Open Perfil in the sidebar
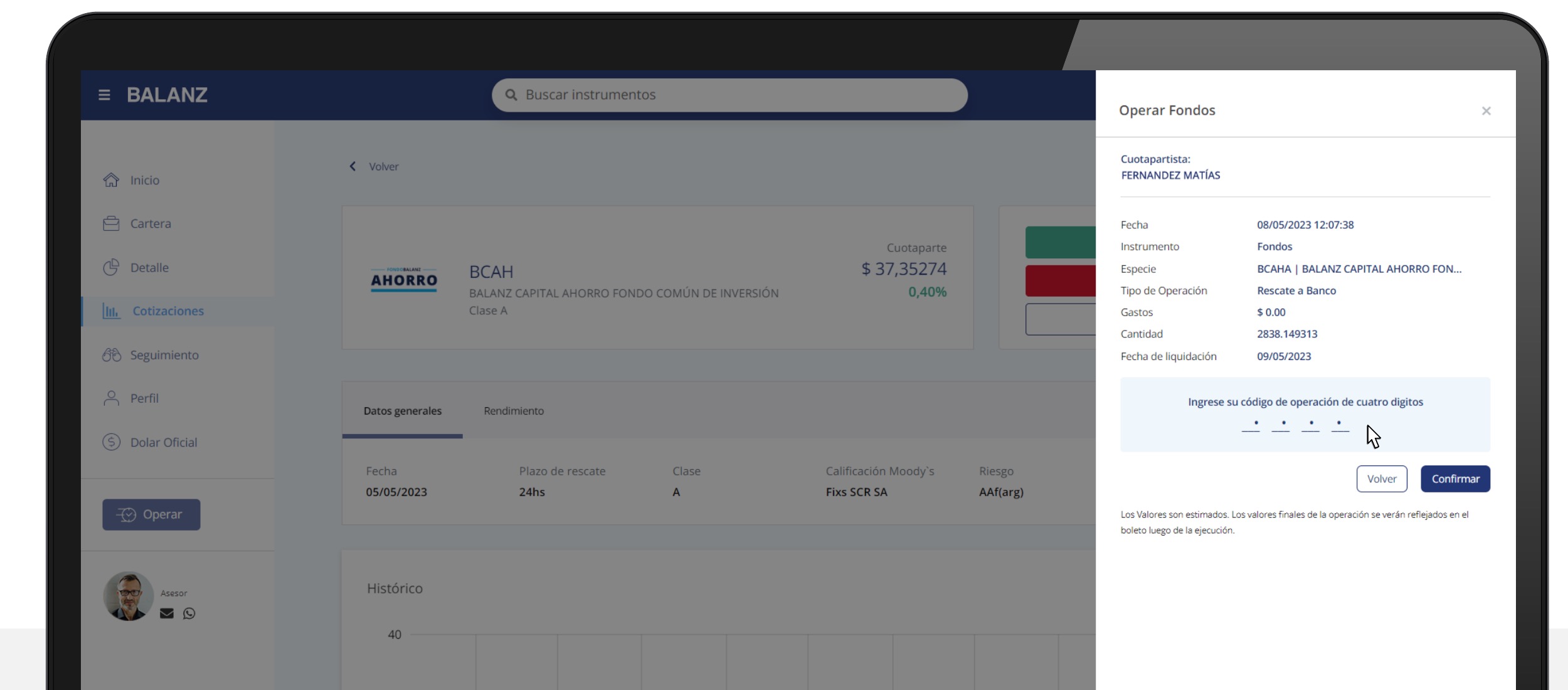This screenshot has width=1568, height=690. pos(144,398)
